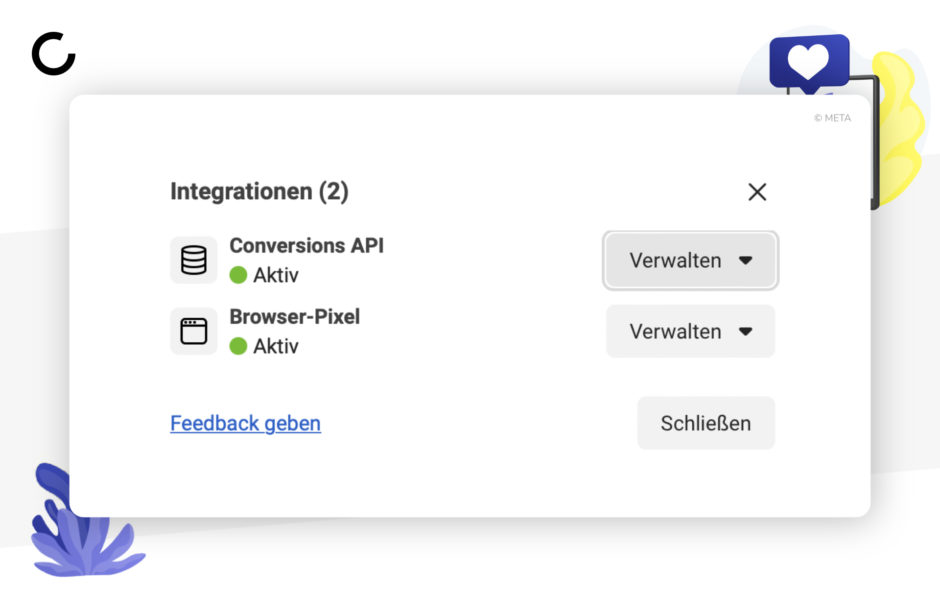The image size is (940, 612).
Task: Click the heart speech bubble illustration
Action: coord(809,64)
